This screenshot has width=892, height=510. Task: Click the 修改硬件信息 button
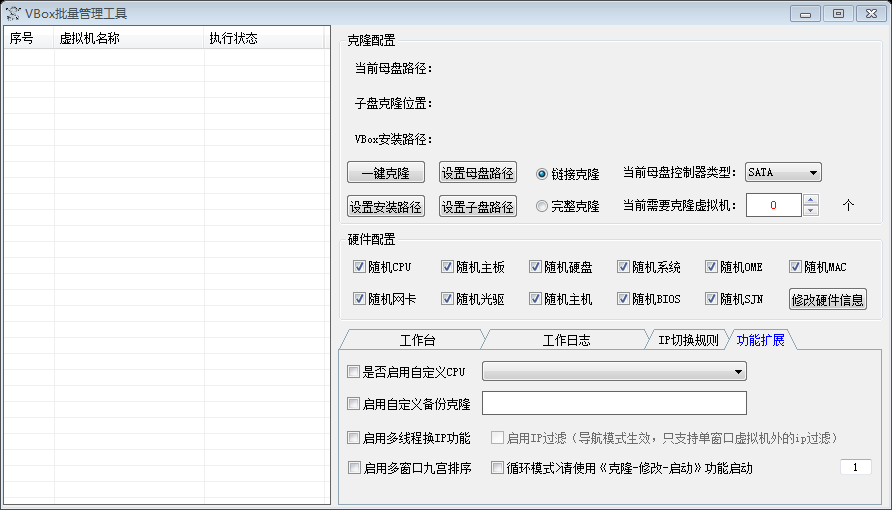[x=828, y=299]
